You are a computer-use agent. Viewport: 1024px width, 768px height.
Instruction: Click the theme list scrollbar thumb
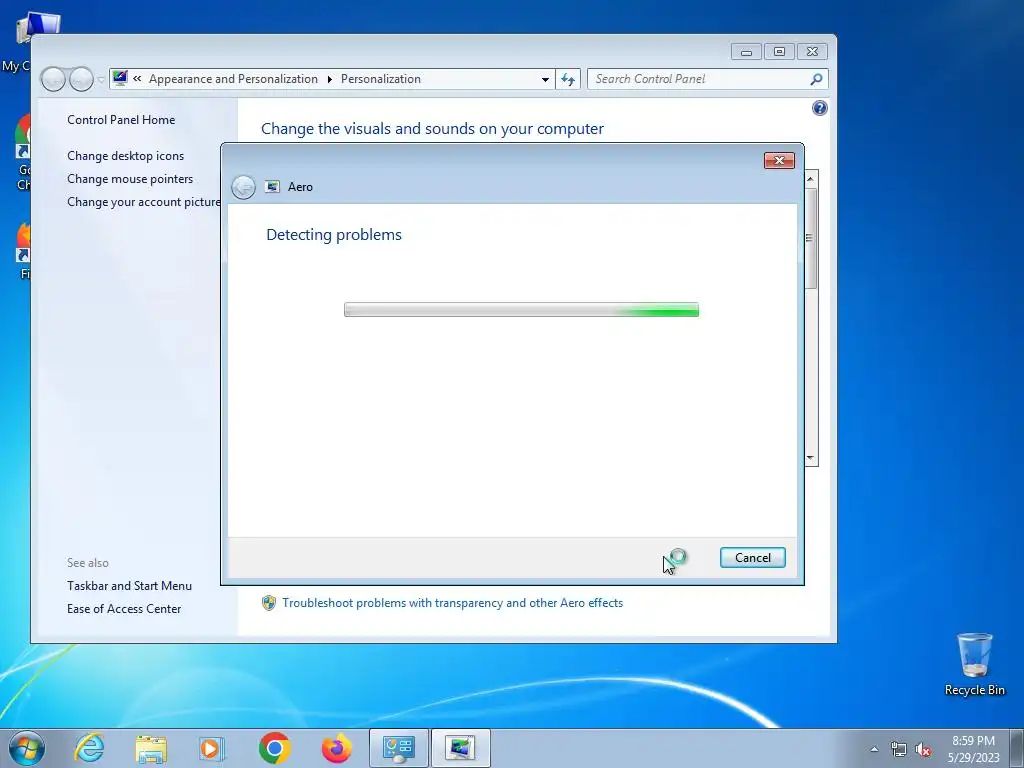coord(810,238)
